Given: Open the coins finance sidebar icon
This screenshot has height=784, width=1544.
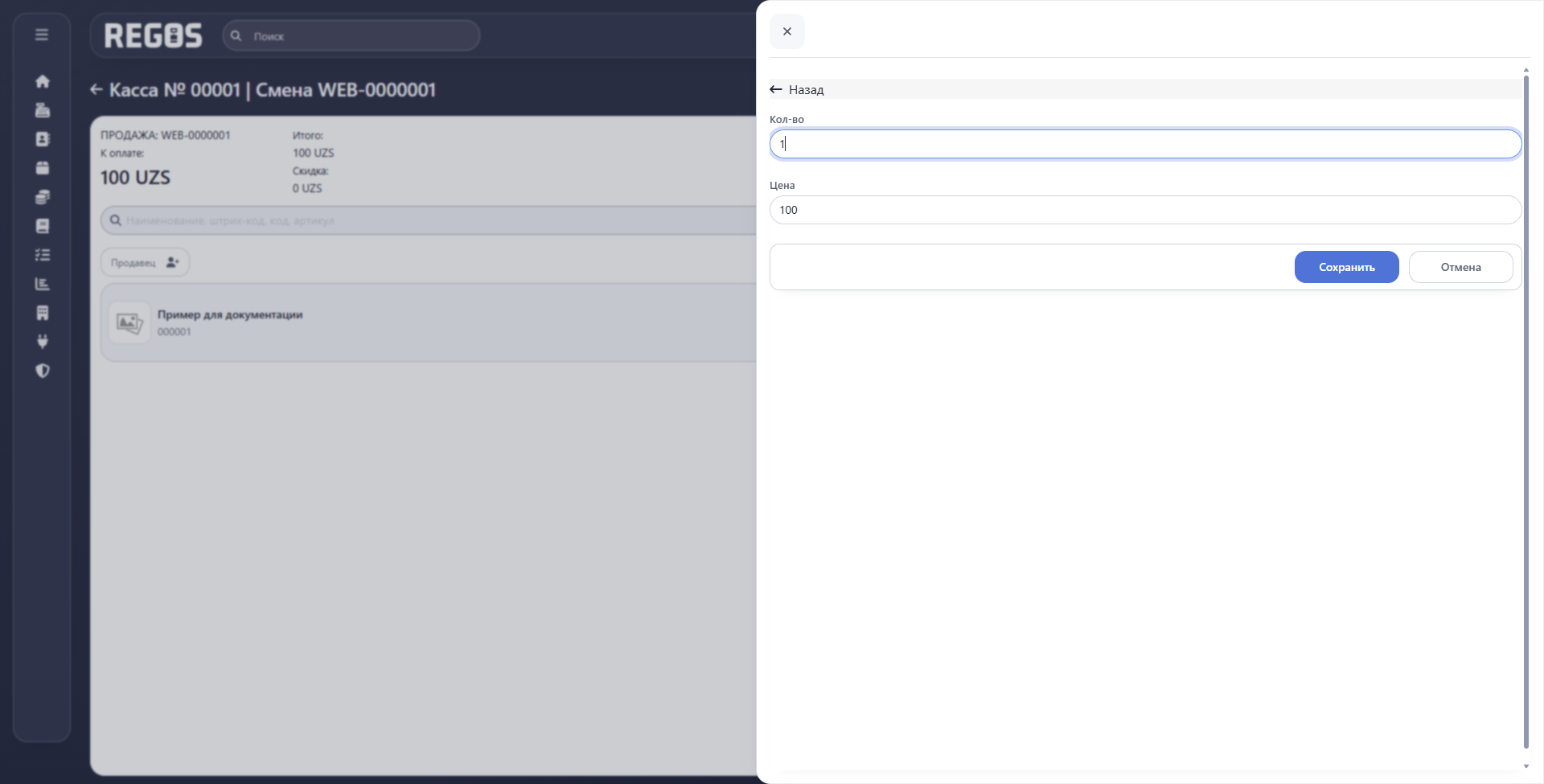Looking at the screenshot, I should click(x=43, y=197).
